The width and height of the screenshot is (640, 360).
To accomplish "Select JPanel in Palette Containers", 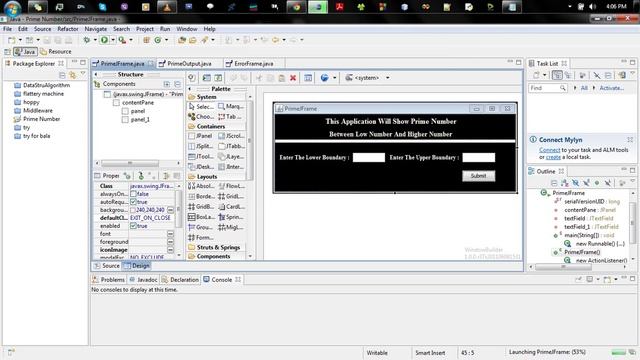I will tap(200, 136).
